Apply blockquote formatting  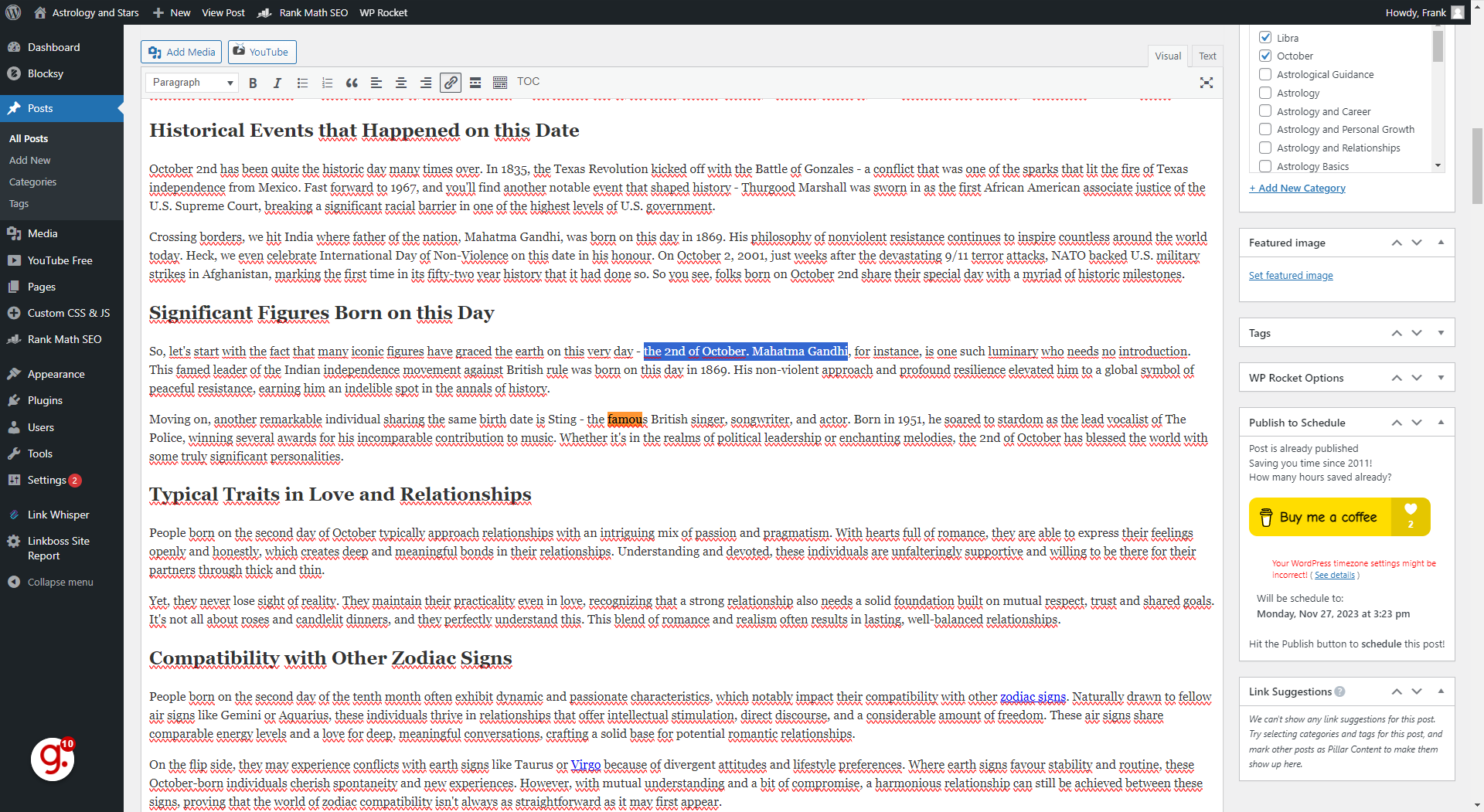[352, 83]
